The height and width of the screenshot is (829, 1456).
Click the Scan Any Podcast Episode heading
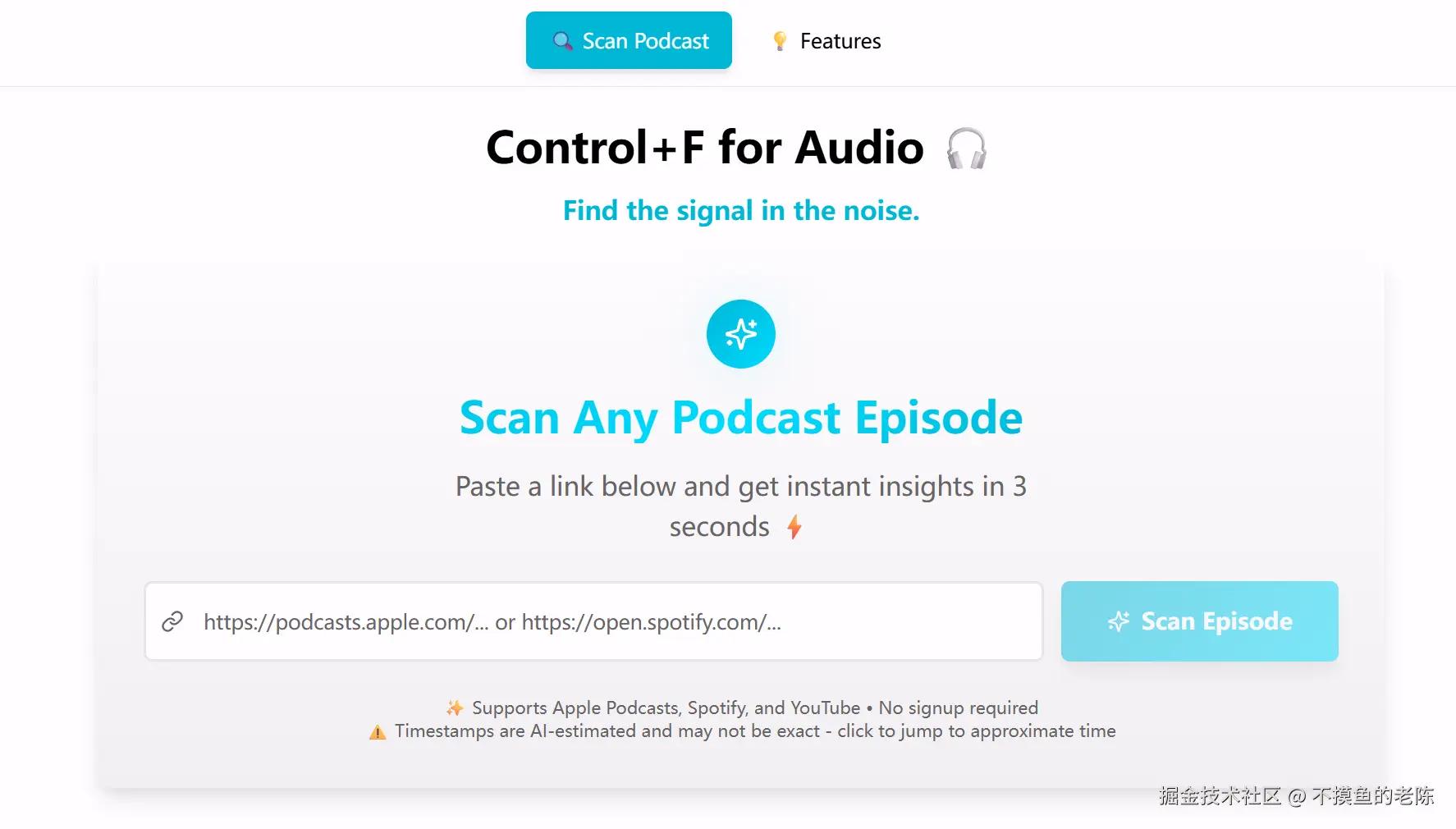pos(741,418)
